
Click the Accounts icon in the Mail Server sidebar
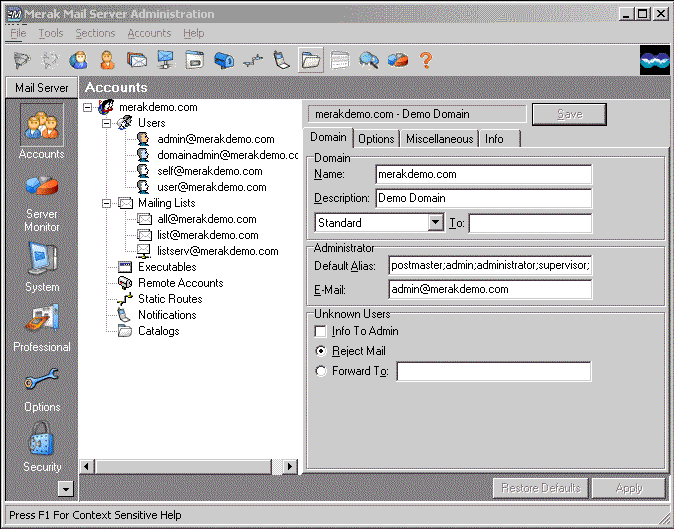click(x=42, y=125)
